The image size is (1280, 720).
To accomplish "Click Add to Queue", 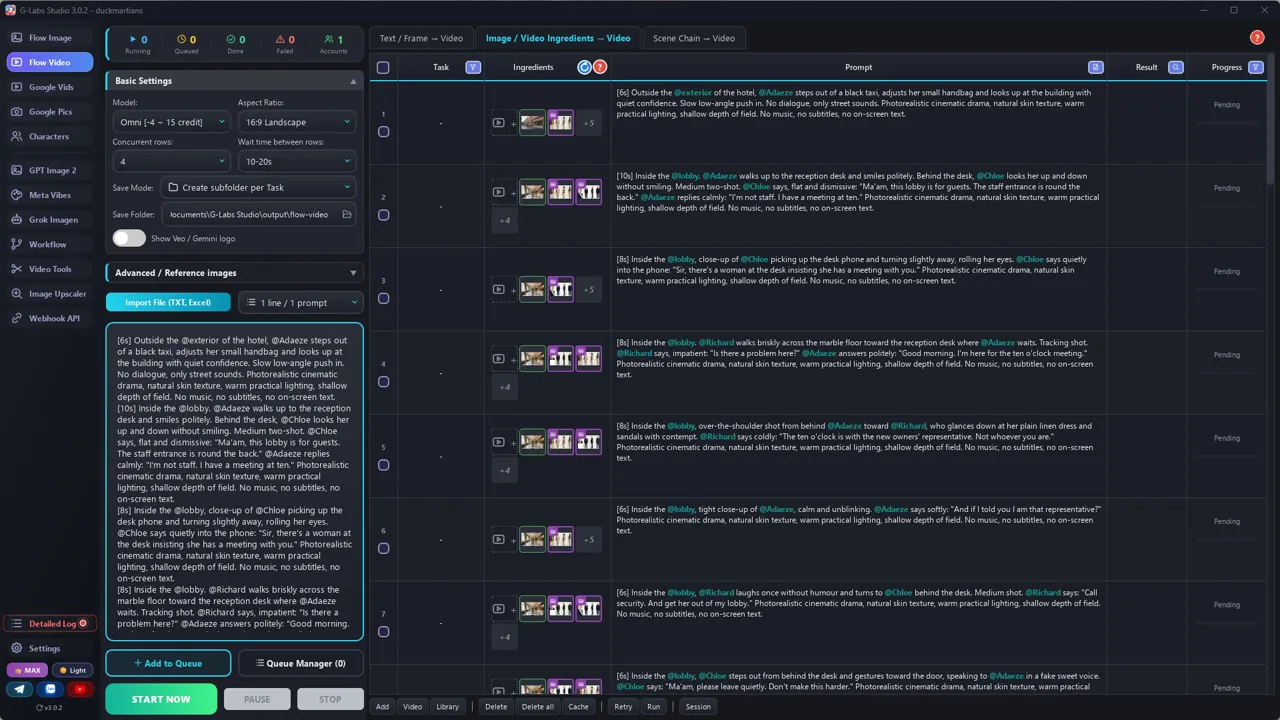I will (168, 663).
